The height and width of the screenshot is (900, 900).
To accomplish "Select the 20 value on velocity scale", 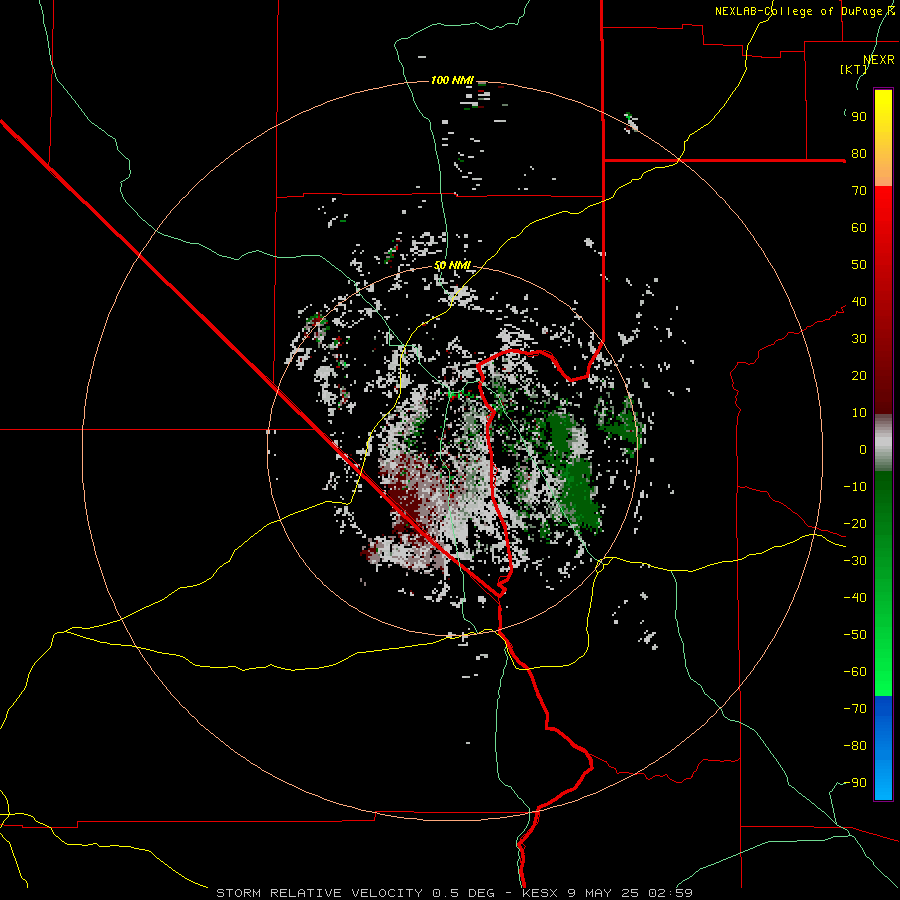I will [859, 376].
